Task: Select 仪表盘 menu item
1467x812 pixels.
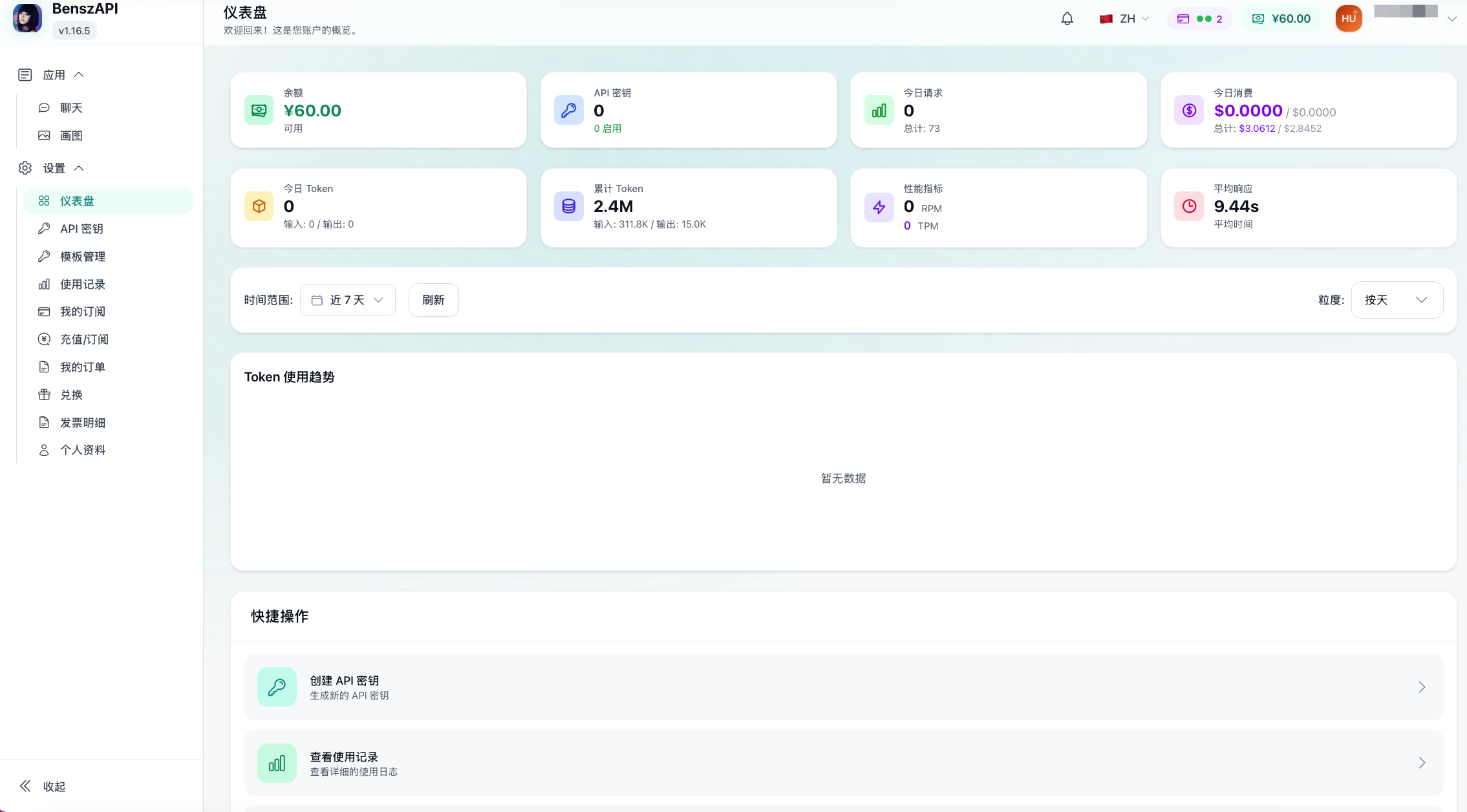Action: pyautogui.click(x=109, y=201)
